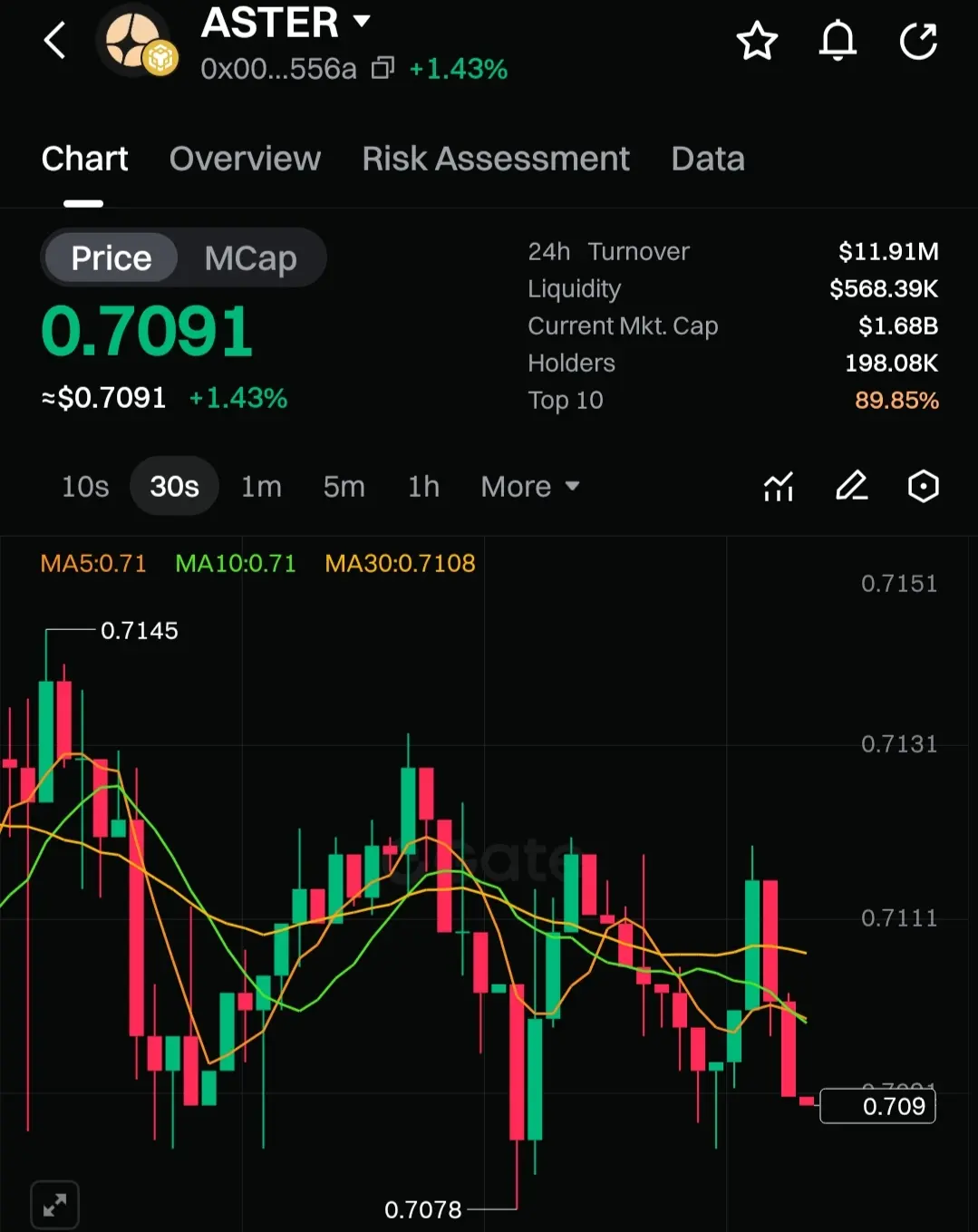Open the Overview tab
This screenshot has width=978, height=1232.
(245, 159)
